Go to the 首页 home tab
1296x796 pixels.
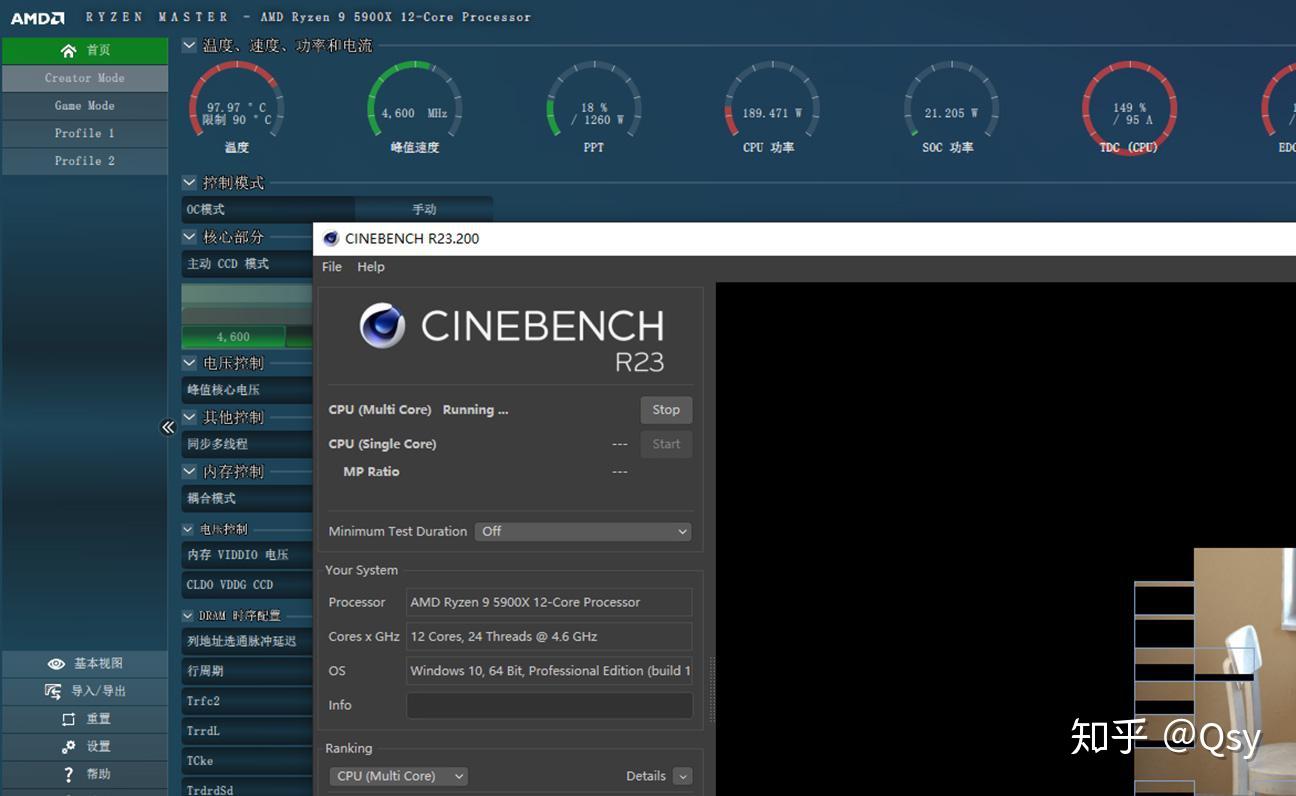(x=85, y=51)
